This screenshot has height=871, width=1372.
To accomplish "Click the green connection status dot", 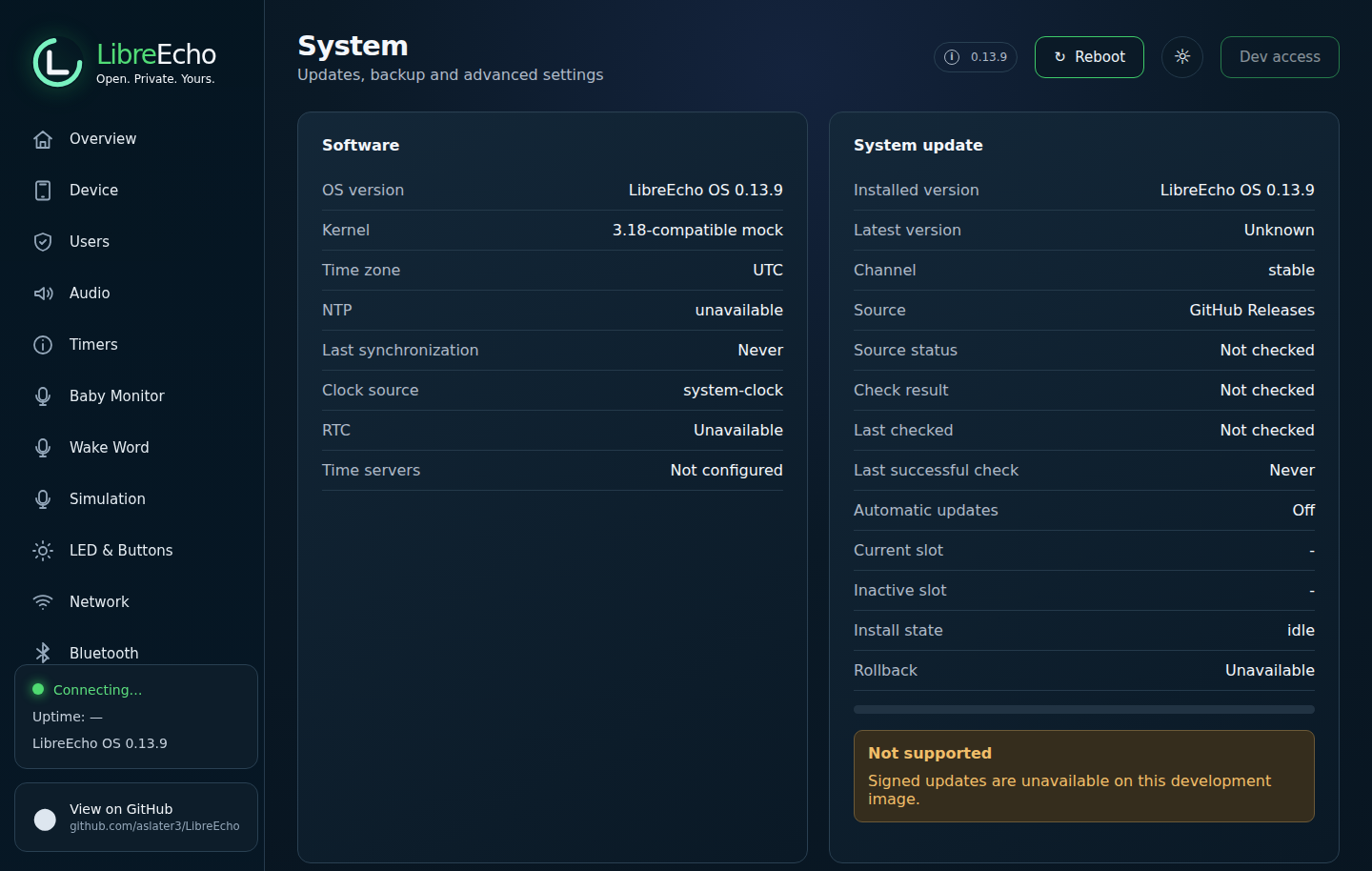I will click(38, 689).
